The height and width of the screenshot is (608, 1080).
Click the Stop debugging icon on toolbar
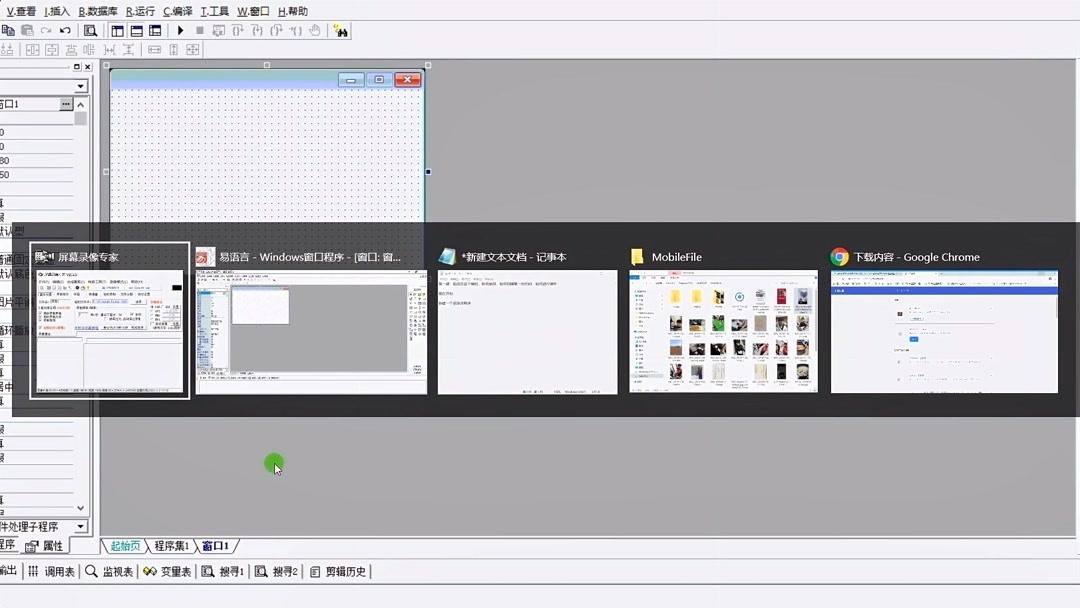(x=200, y=30)
